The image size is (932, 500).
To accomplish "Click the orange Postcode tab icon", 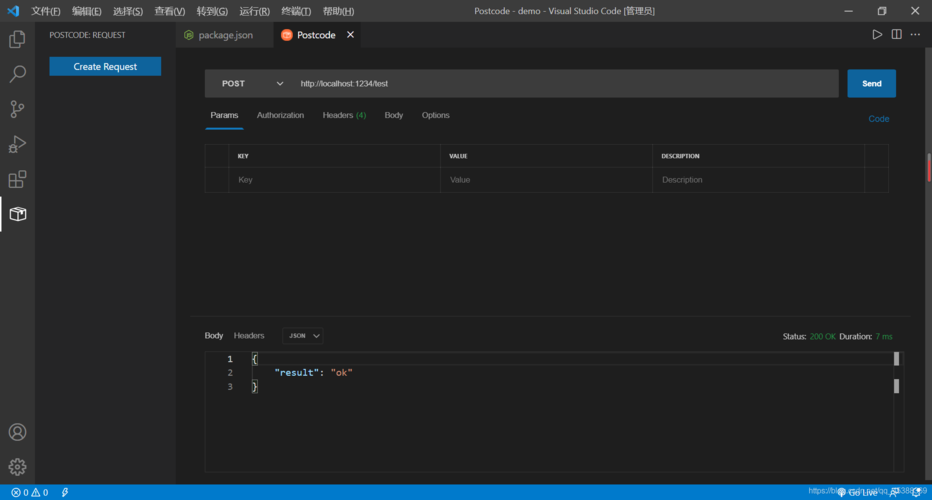I will pos(286,35).
